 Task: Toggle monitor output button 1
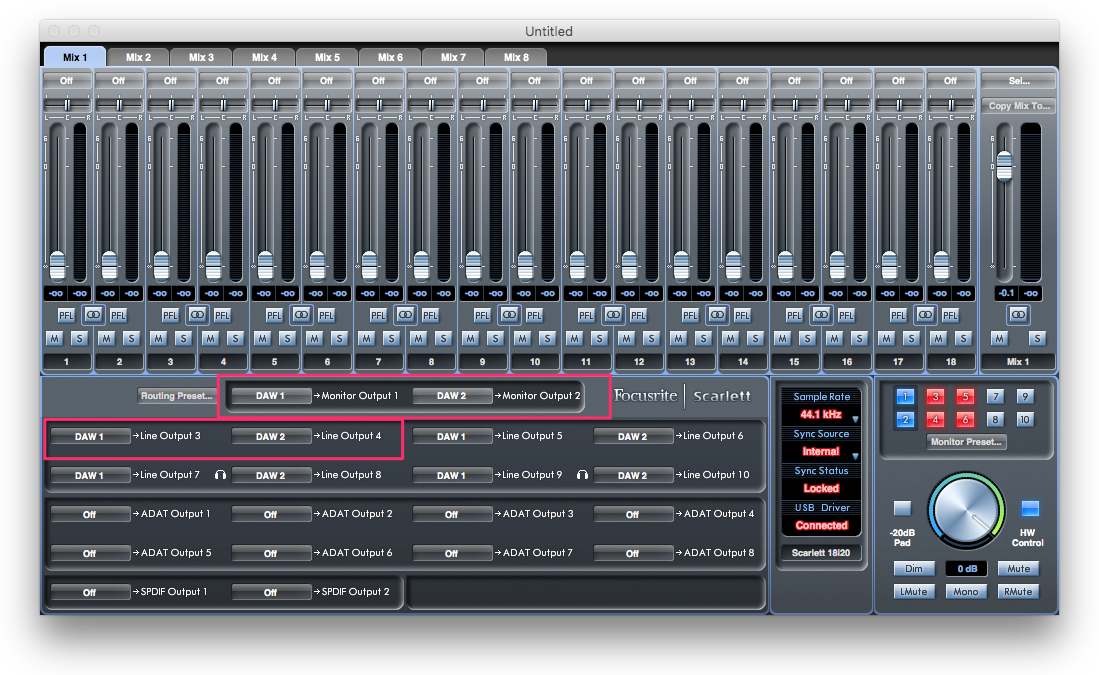(905, 397)
